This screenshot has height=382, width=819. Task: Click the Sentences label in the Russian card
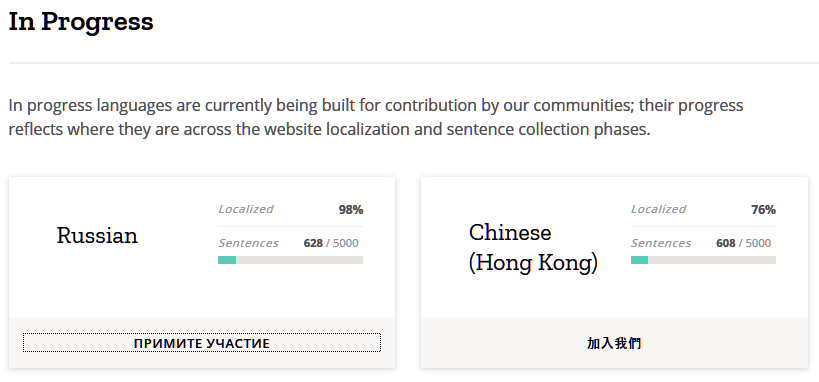coord(248,243)
